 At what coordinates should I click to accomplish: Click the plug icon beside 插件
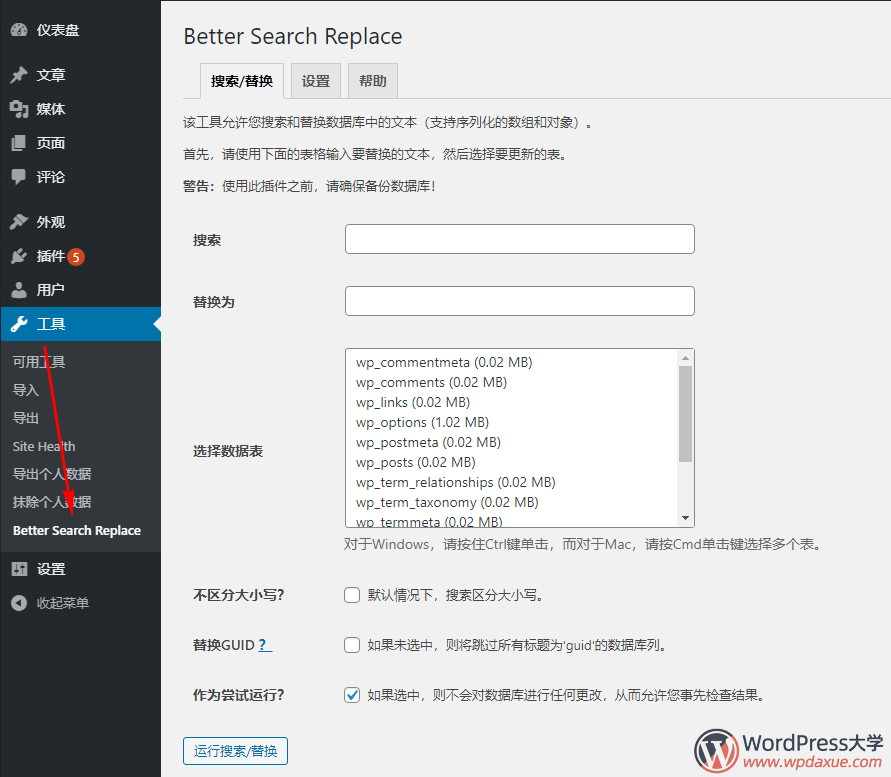[x=19, y=256]
